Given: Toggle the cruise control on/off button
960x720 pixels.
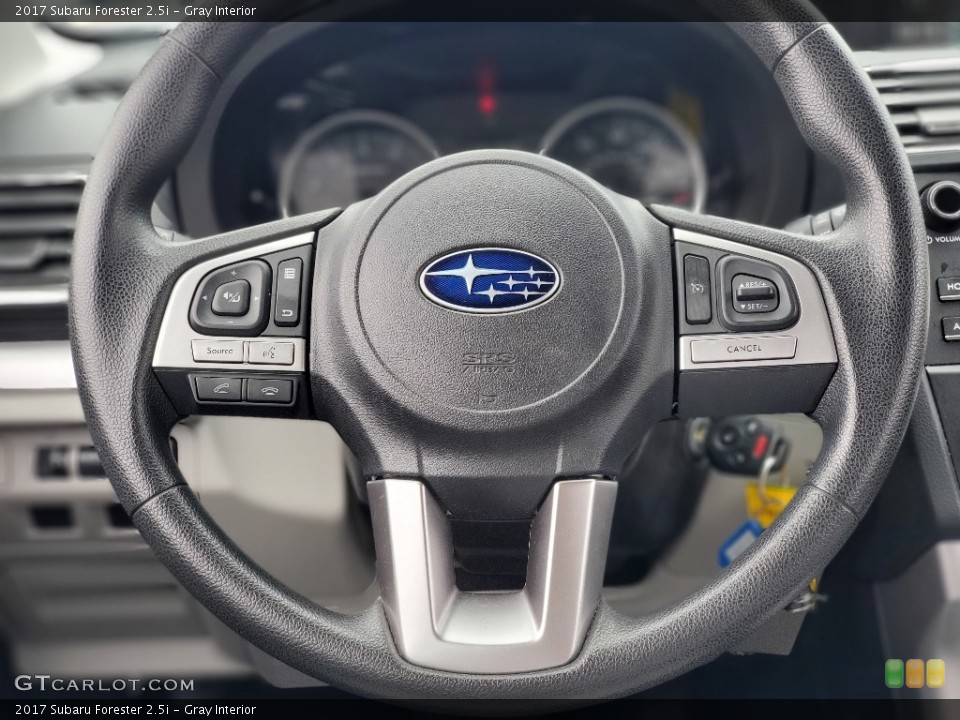Looking at the screenshot, I should pyautogui.click(x=697, y=289).
